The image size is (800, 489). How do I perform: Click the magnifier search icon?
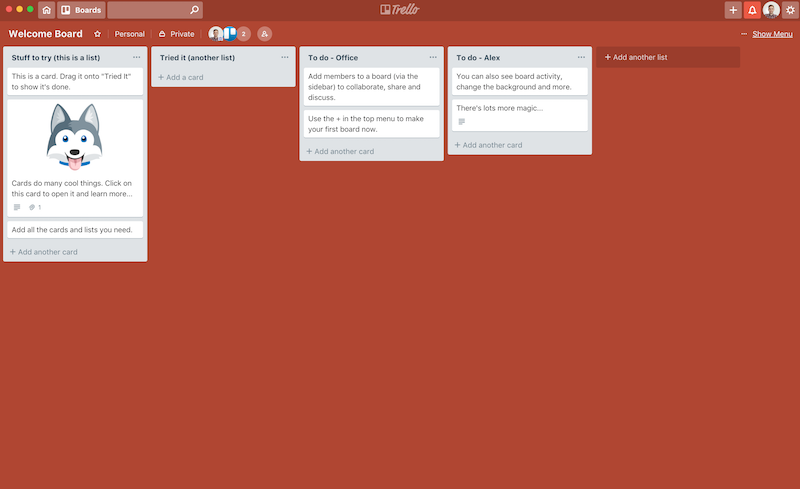coord(194,10)
